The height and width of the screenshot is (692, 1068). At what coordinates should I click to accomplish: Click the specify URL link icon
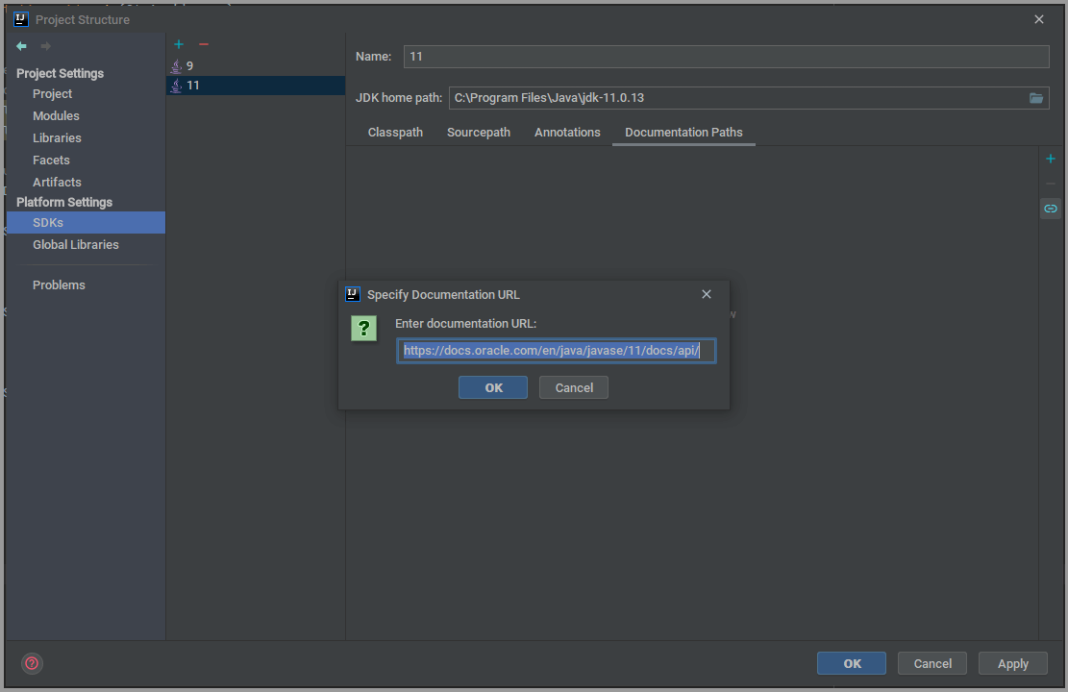pyautogui.click(x=1050, y=209)
